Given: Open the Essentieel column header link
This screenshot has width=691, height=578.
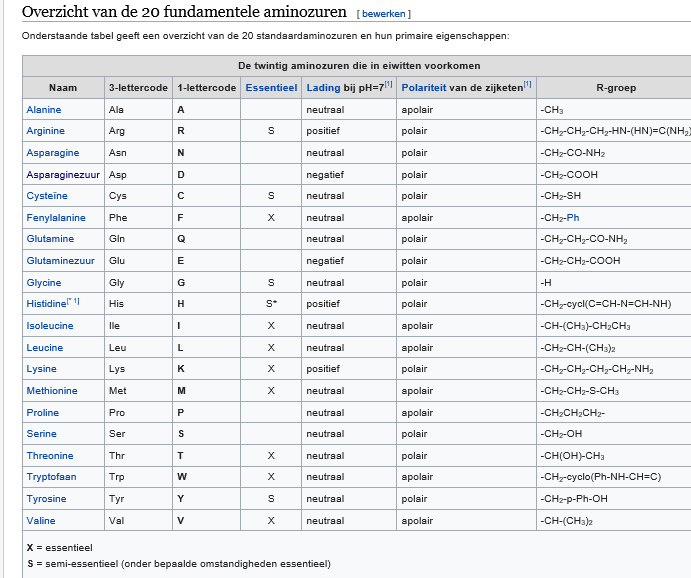Looking at the screenshot, I should [x=271, y=88].
